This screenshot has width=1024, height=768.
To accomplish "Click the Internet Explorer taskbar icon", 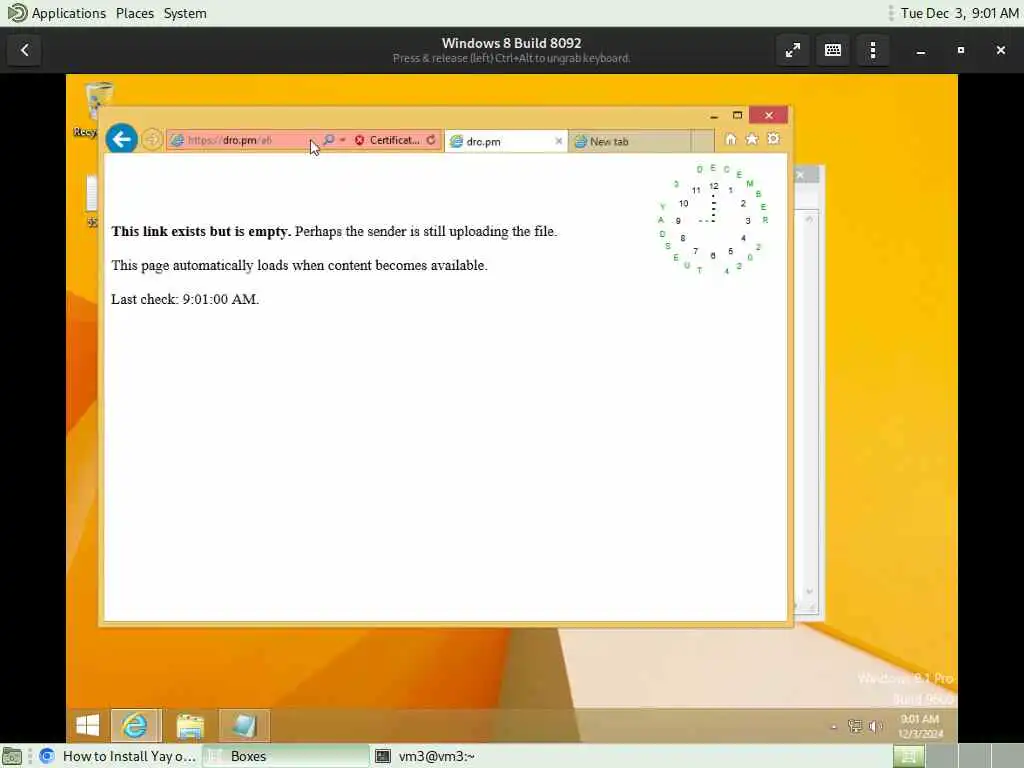I will tap(135, 725).
